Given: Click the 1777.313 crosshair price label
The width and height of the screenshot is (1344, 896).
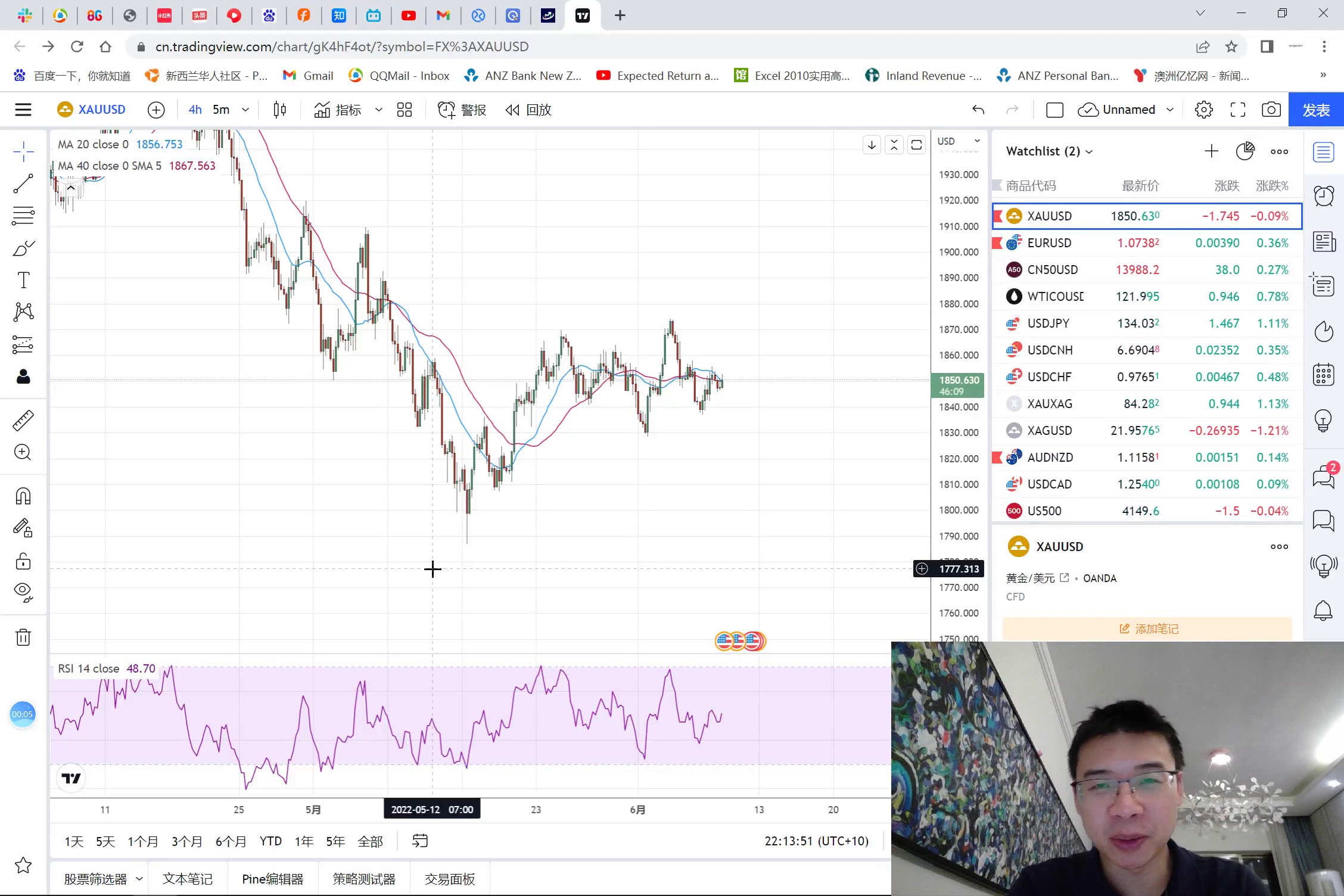Looking at the screenshot, I should pyautogui.click(x=958, y=569).
